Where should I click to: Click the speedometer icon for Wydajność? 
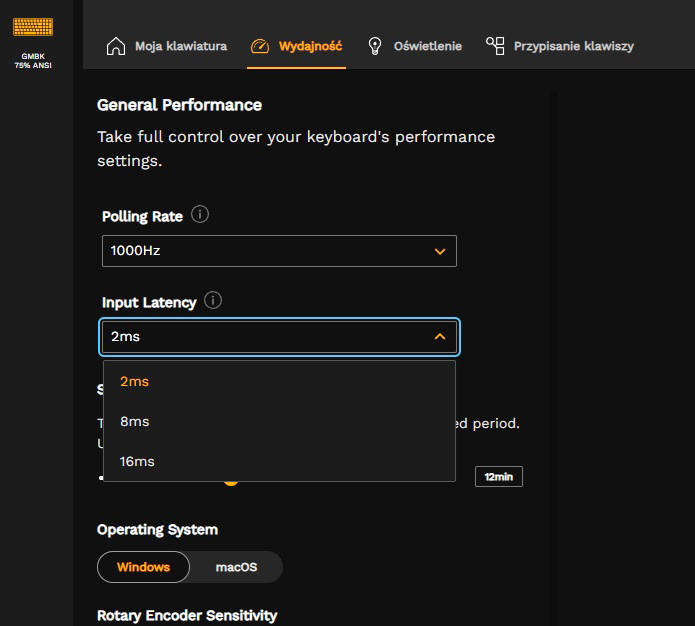(x=260, y=46)
